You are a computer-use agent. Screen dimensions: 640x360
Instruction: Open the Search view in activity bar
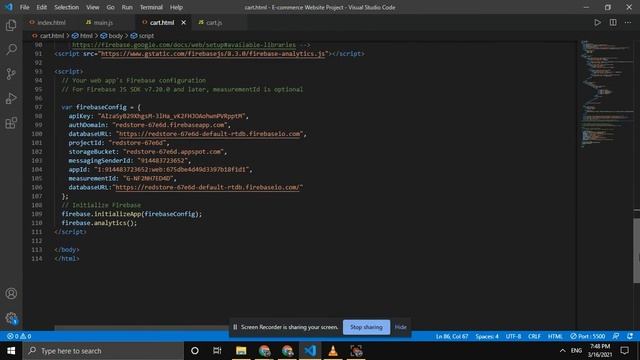11,49
